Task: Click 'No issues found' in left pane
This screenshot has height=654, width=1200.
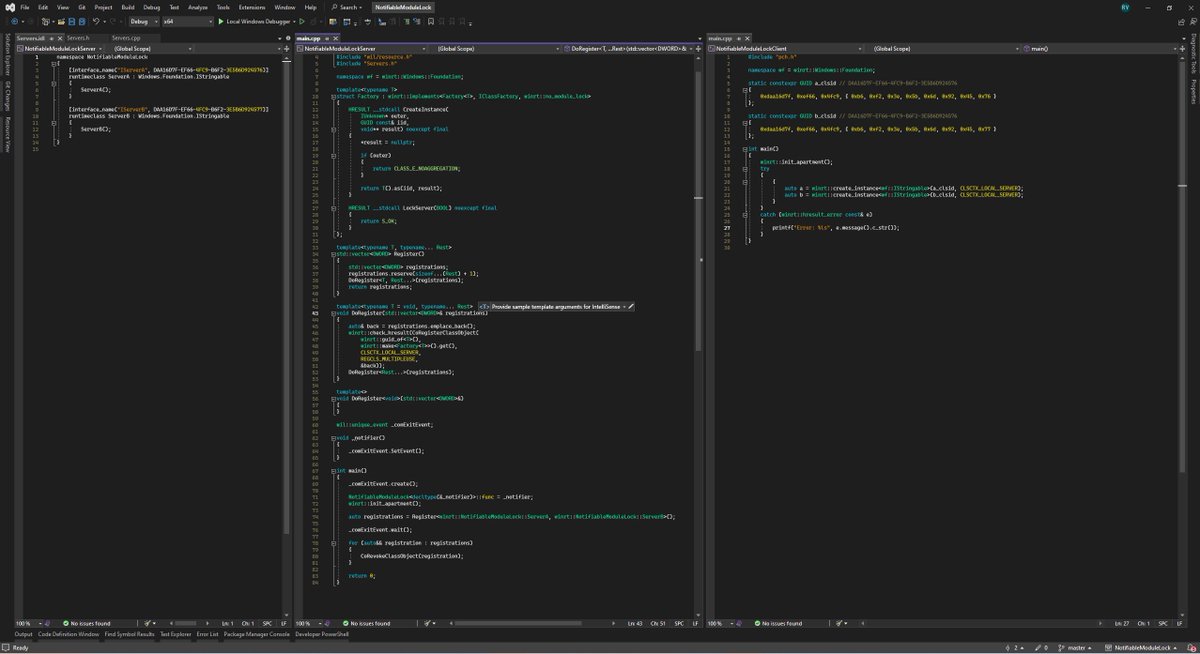Action: (86, 623)
